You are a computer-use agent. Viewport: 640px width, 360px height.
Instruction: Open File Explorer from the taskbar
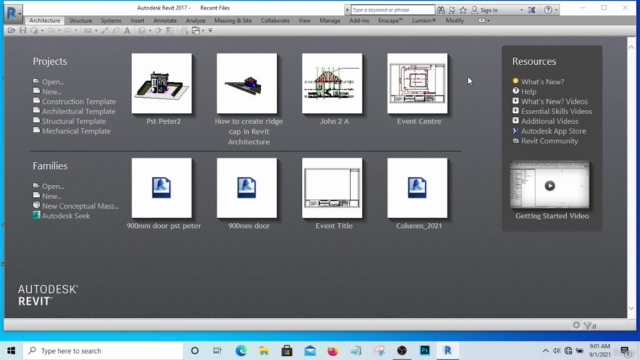264,350
